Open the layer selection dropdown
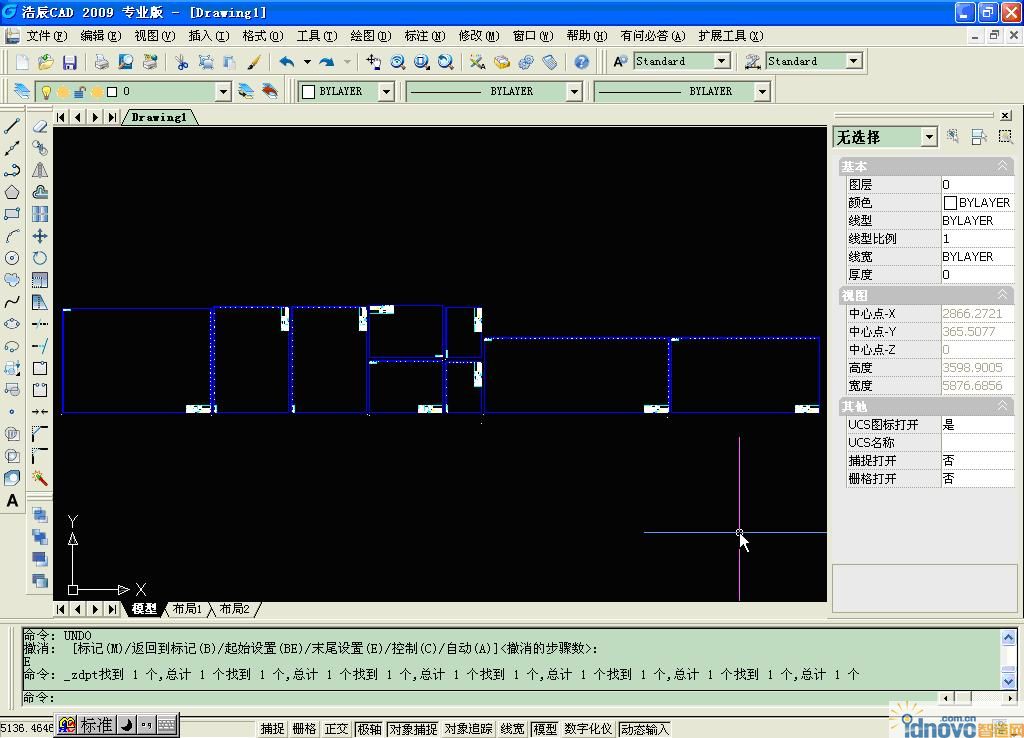This screenshot has width=1024, height=738. tap(223, 92)
